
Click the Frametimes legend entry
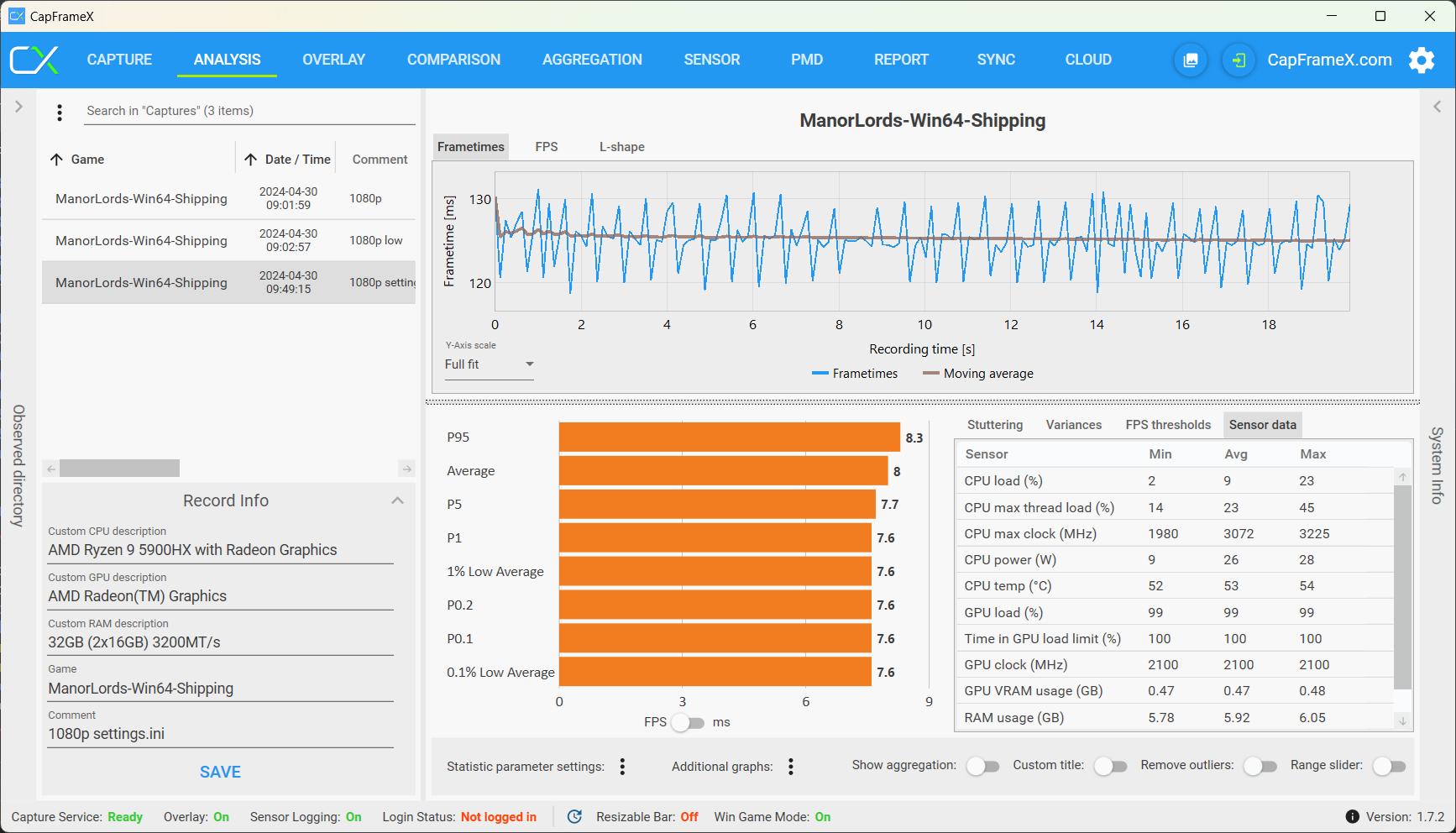[855, 374]
